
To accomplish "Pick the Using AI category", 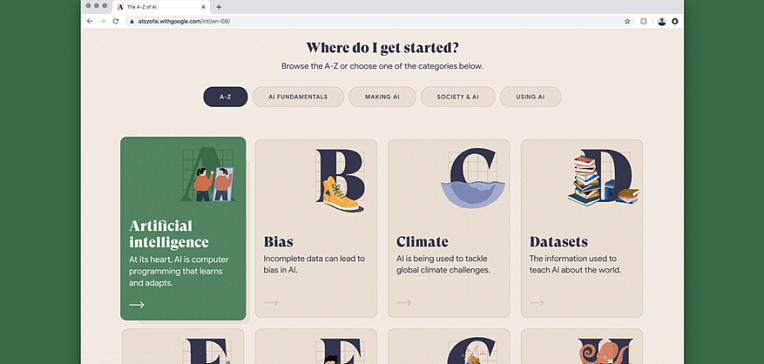I will coord(531,96).
